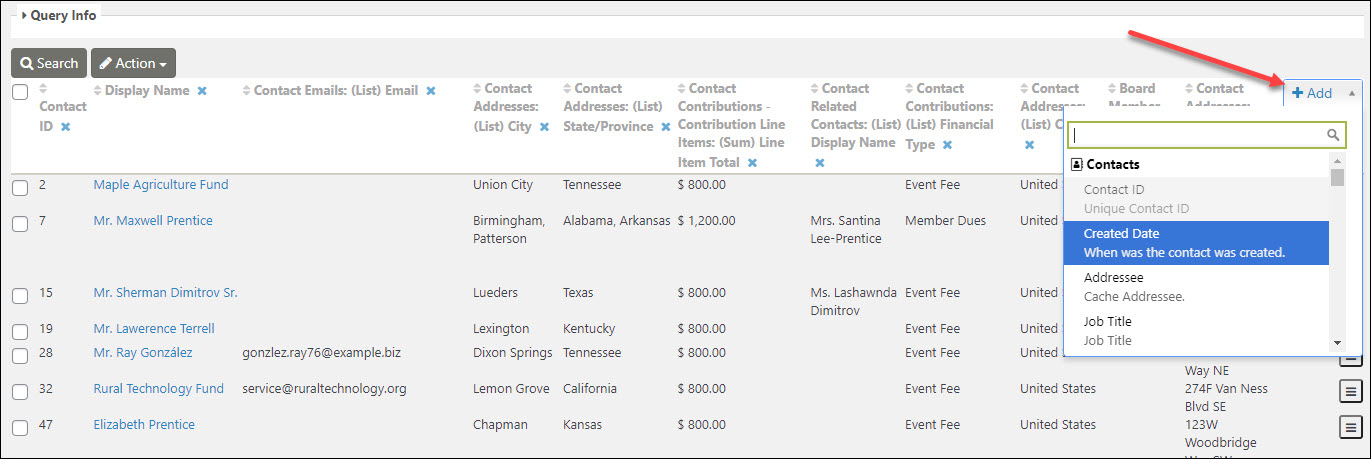Open row menu for Rural Technology Fund

click(1349, 391)
